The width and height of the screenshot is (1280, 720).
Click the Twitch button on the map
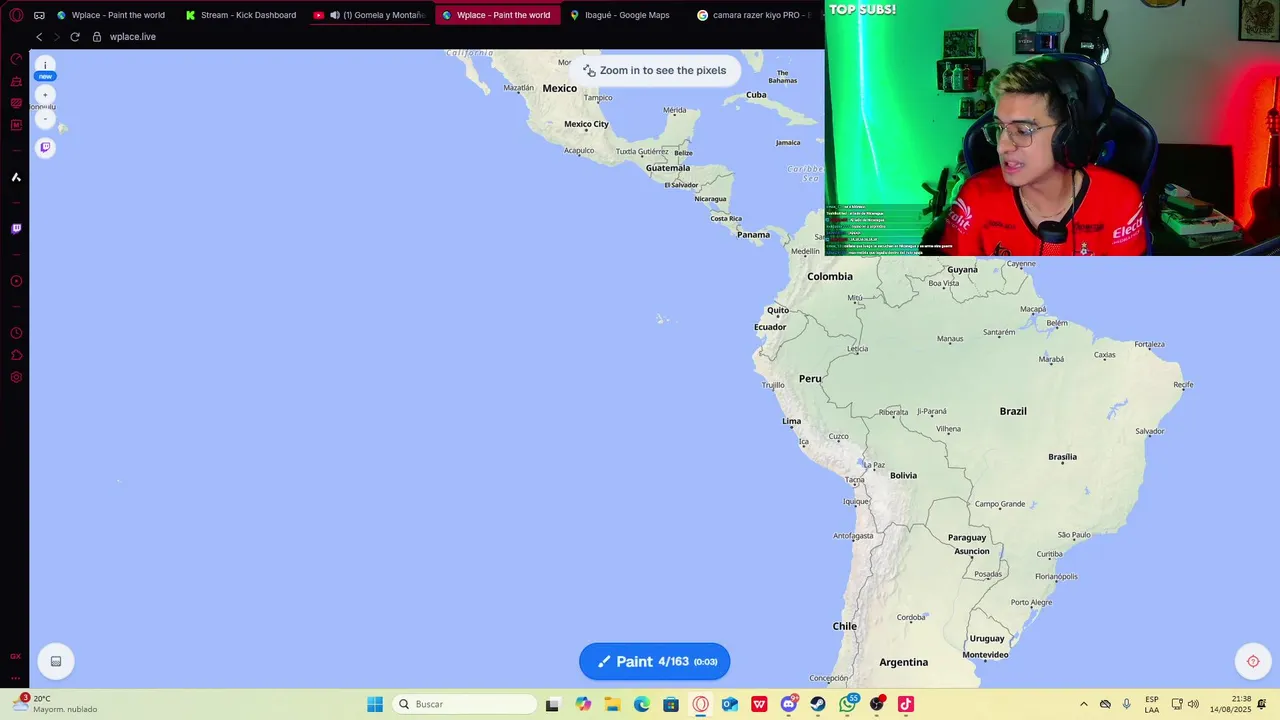click(x=45, y=147)
